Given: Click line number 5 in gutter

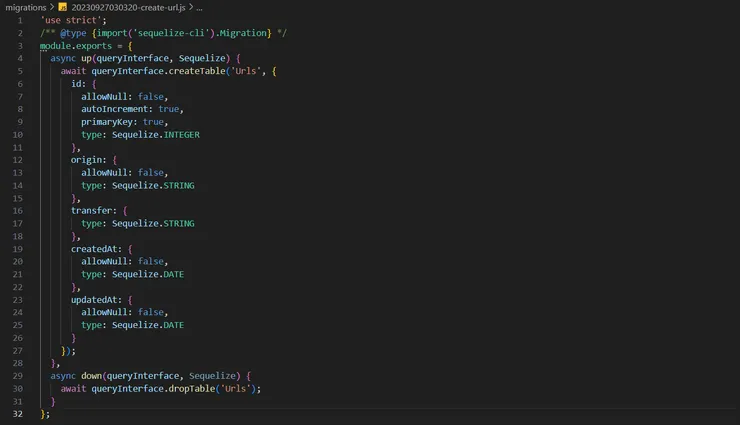Looking at the screenshot, I should pos(20,71).
